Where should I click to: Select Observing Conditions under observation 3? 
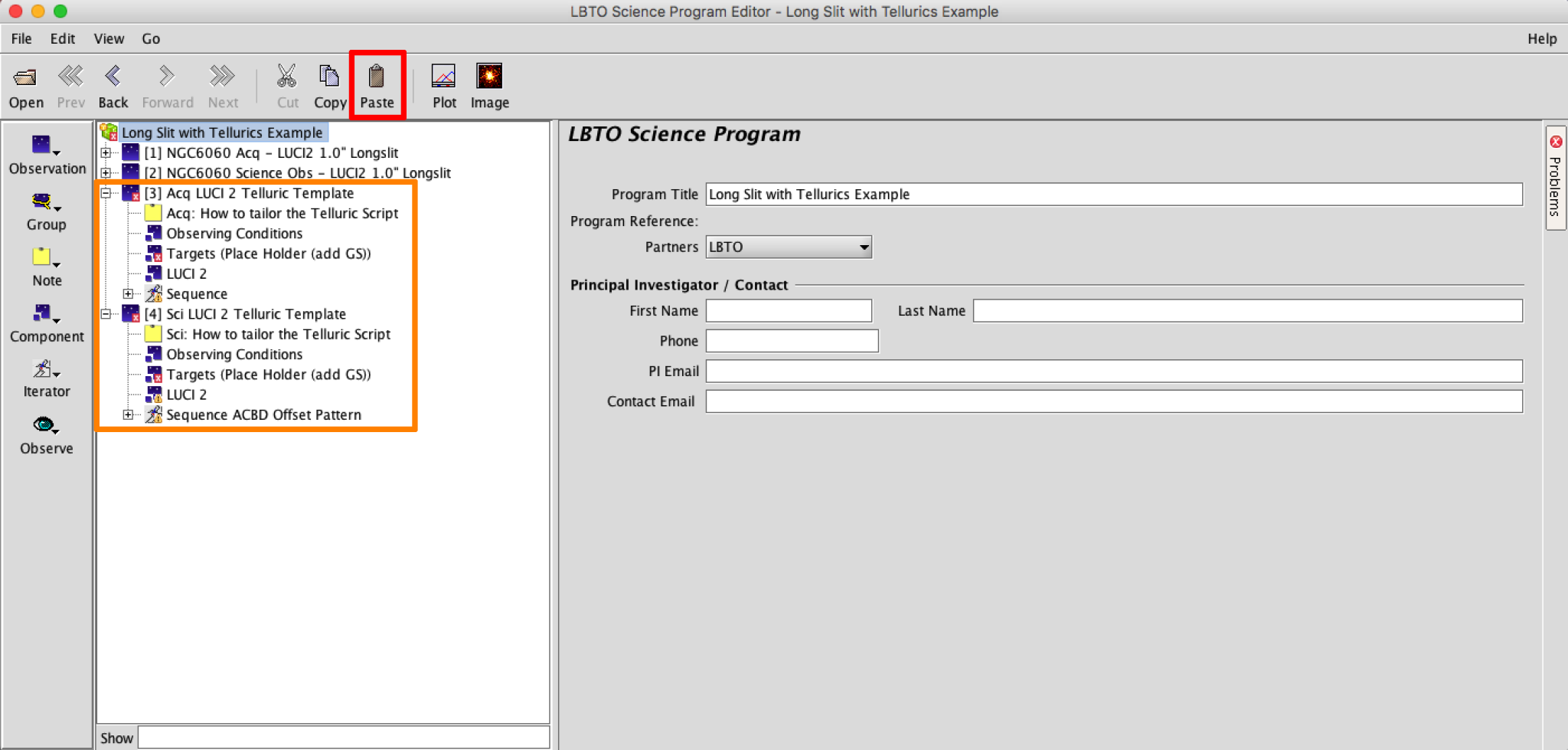pyautogui.click(x=234, y=233)
